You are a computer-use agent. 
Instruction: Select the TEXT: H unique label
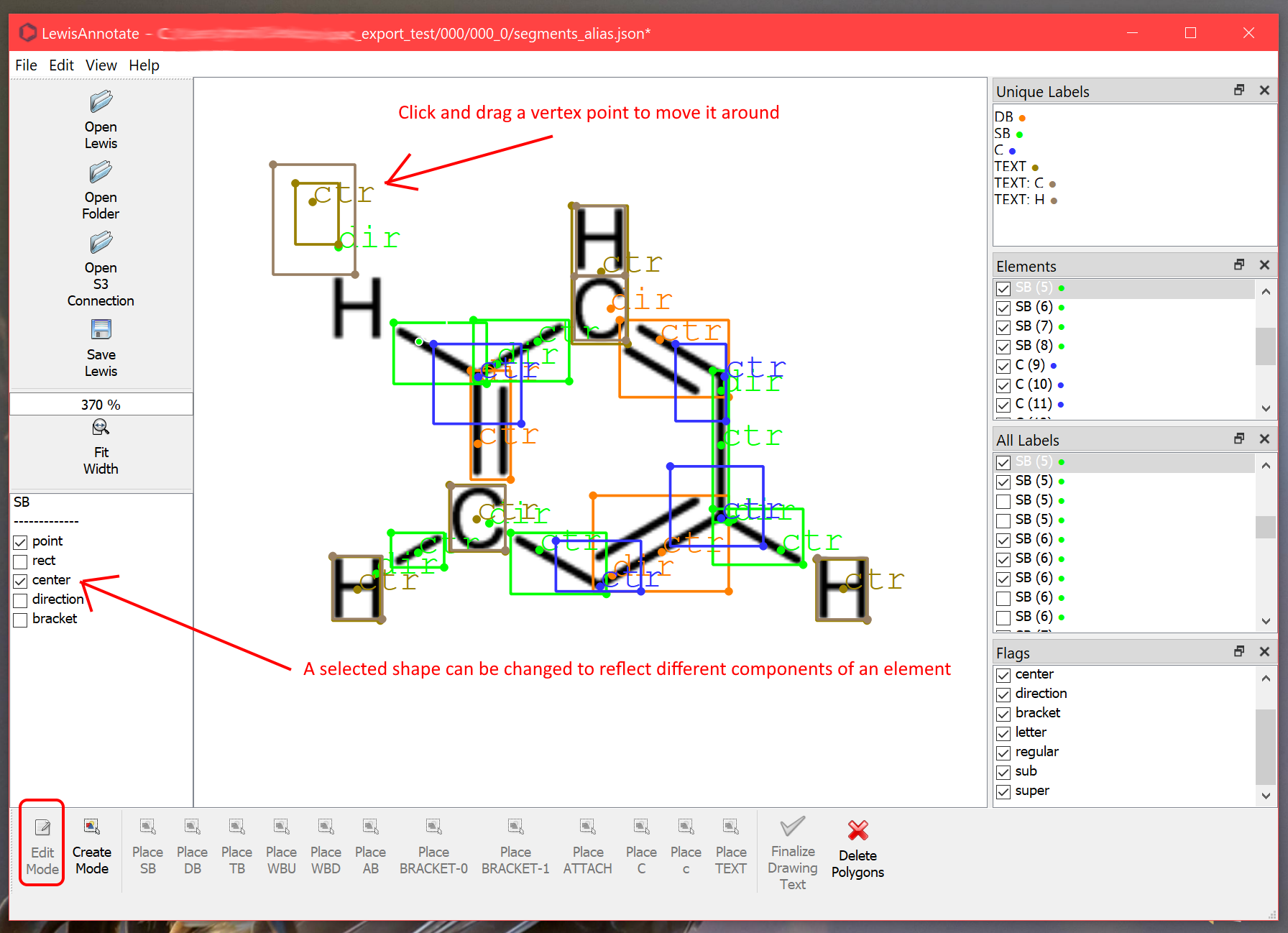[1019, 200]
